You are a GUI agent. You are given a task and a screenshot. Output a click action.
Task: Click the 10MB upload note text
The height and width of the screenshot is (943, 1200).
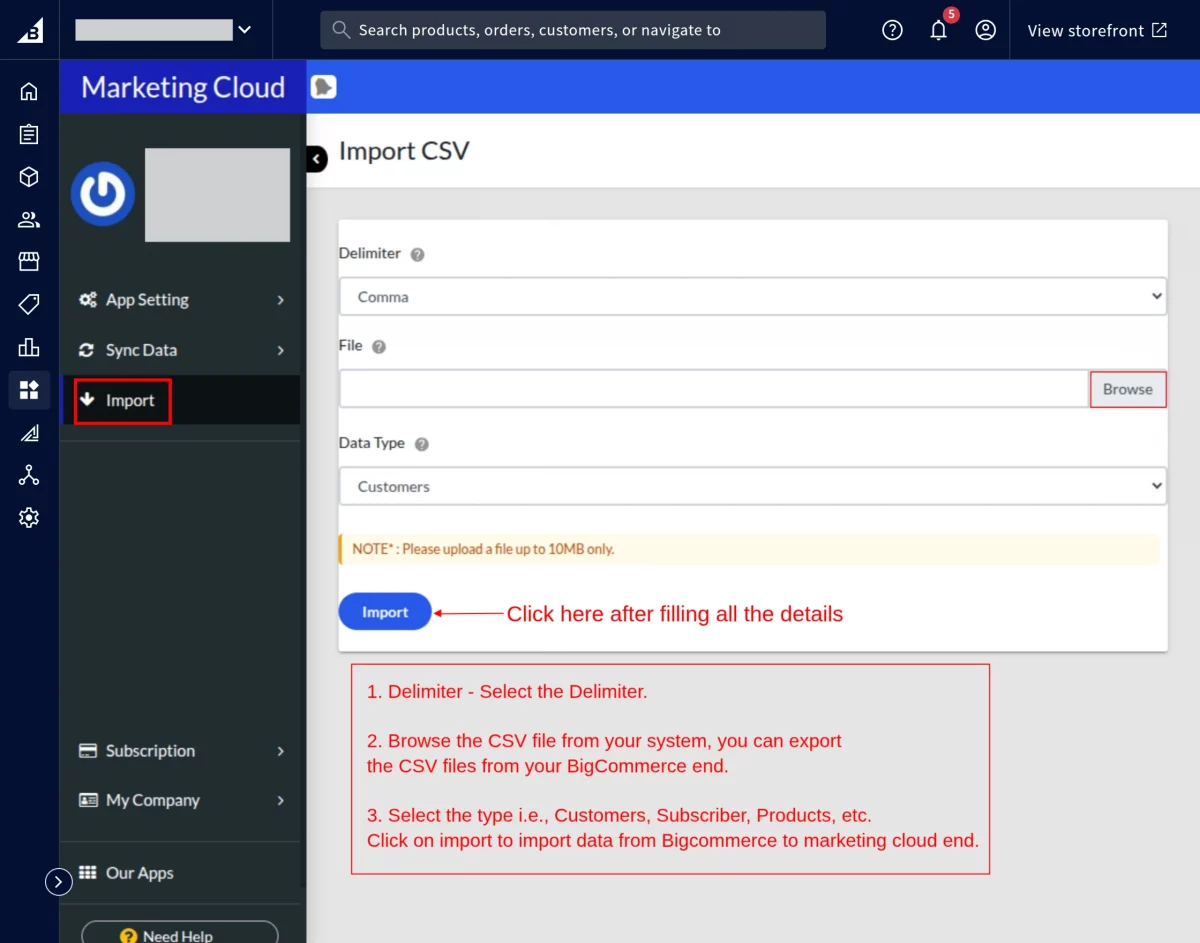pos(483,549)
